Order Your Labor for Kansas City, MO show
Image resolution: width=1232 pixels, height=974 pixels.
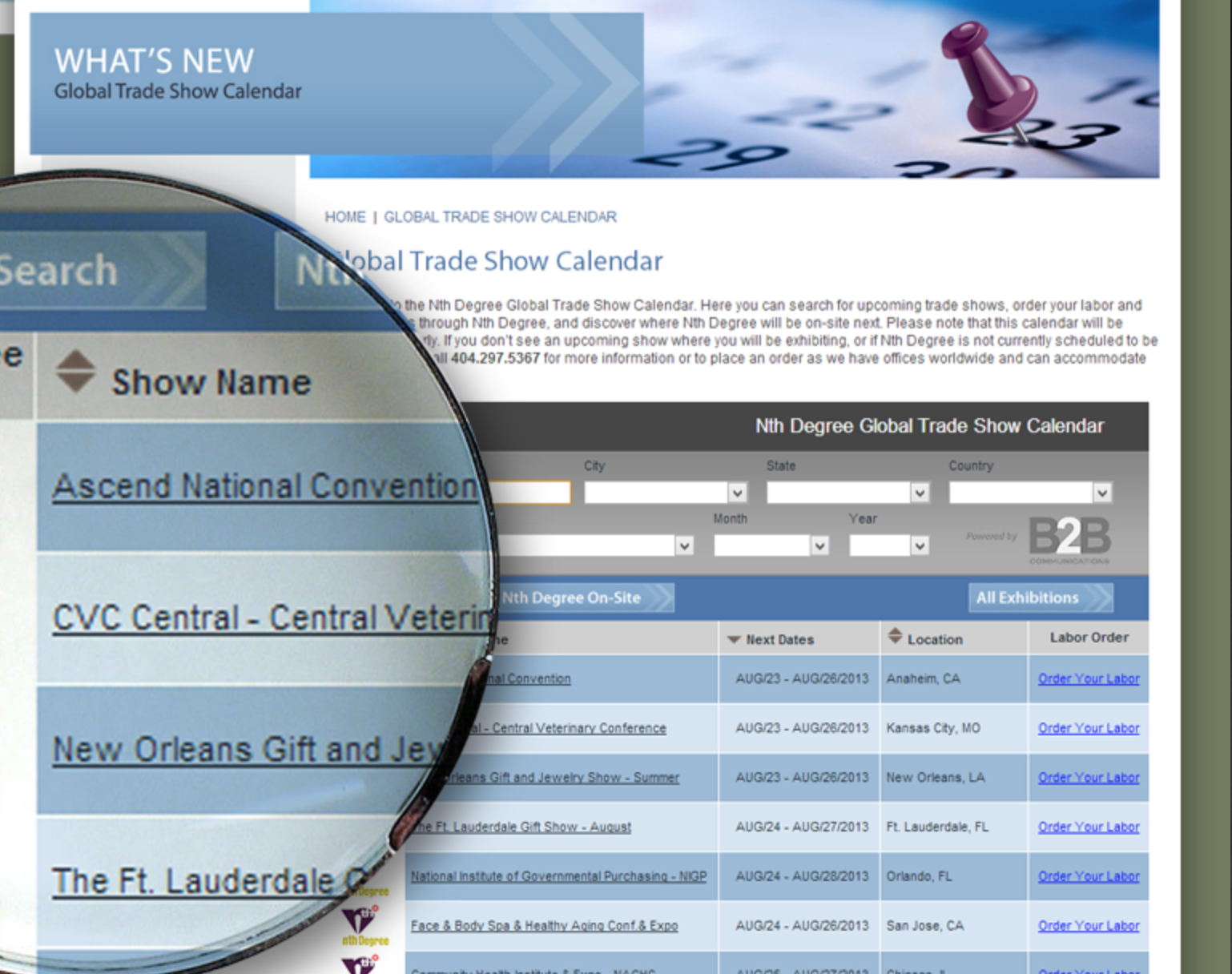click(x=1089, y=728)
